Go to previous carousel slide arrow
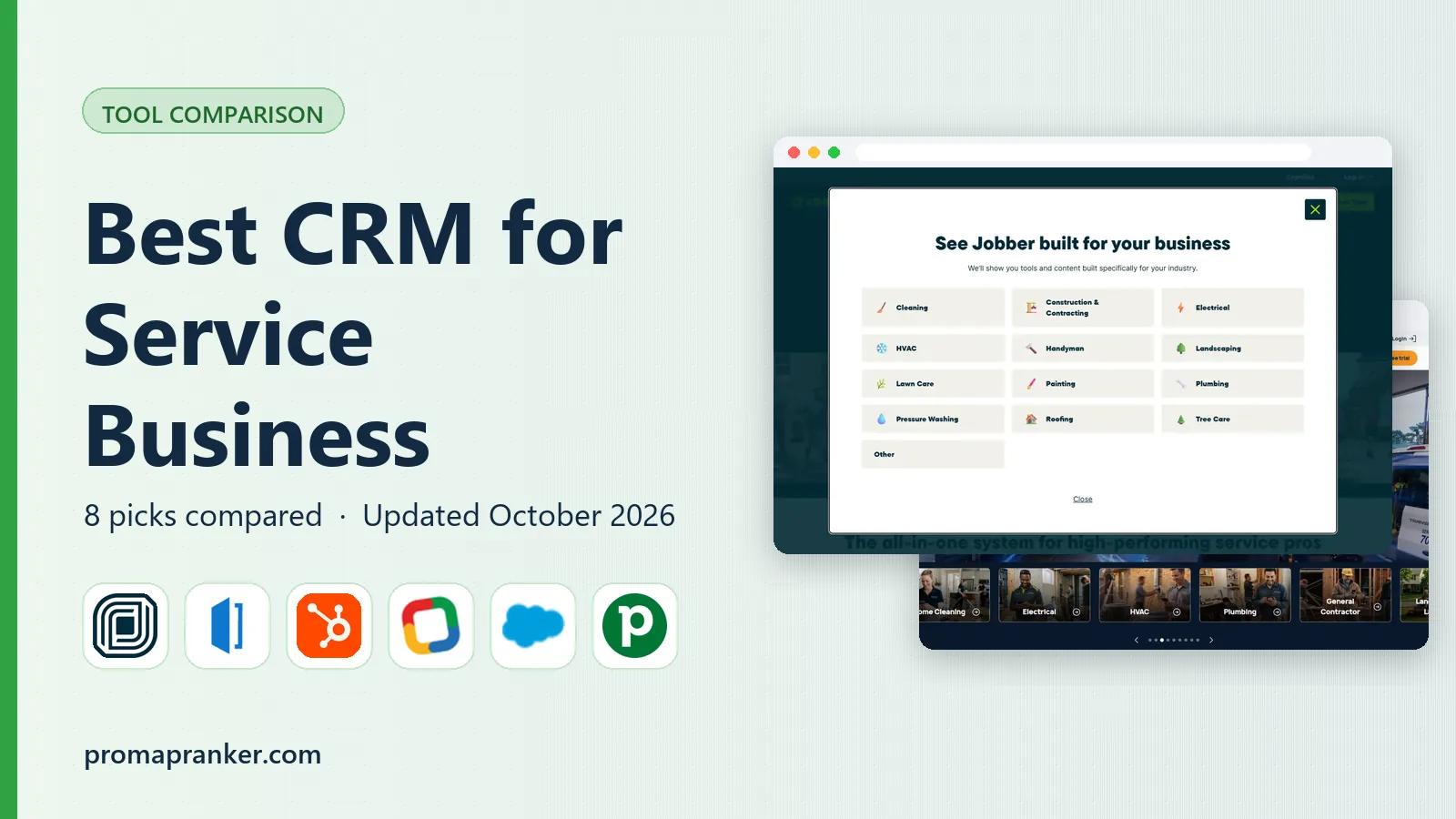The height and width of the screenshot is (819, 1456). 1137,640
